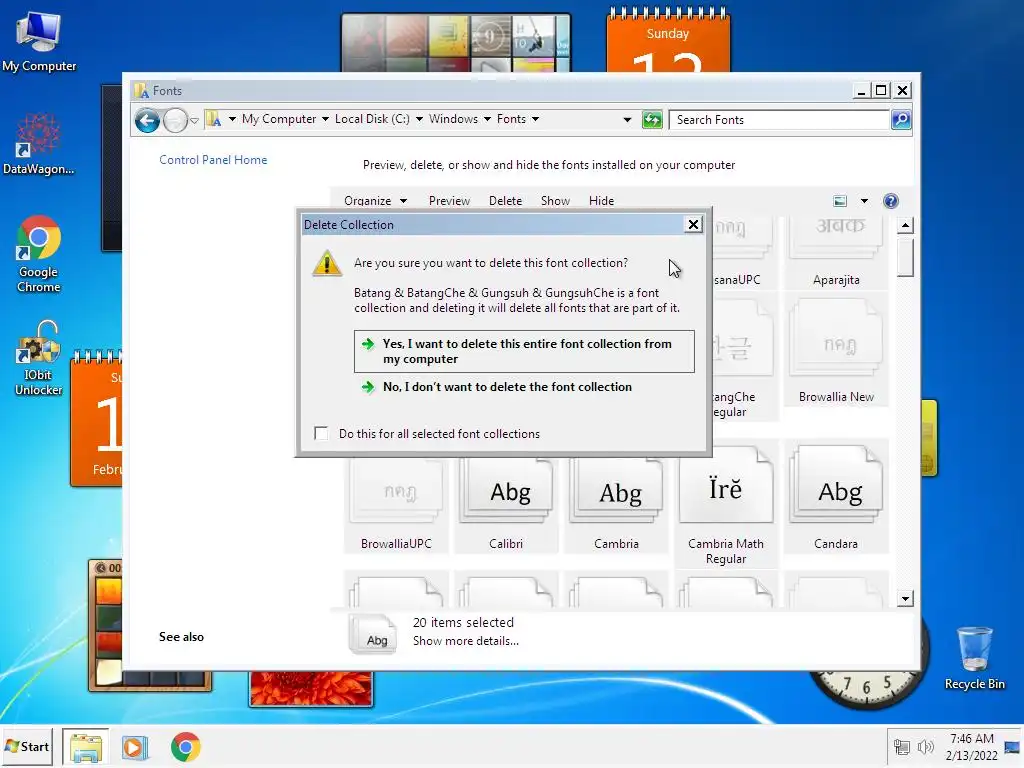Click Preview in the Fonts toolbar
The image size is (1024, 768).
pos(449,200)
